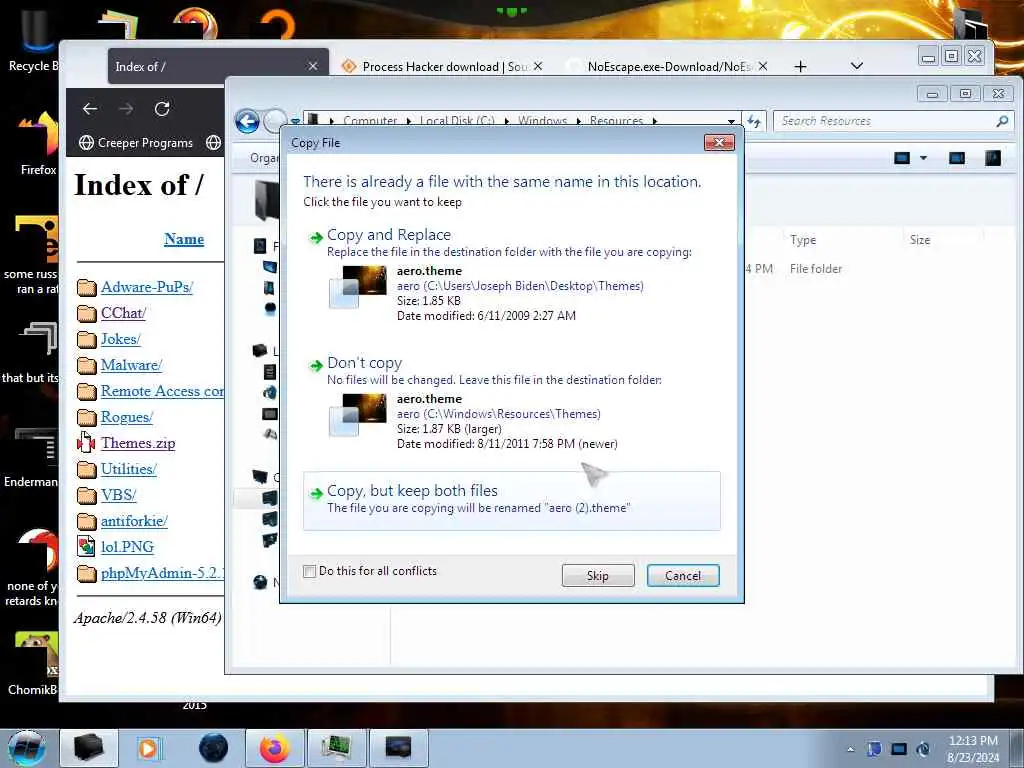Viewport: 1024px width, 768px height.
Task: Open the lol.PNG image link
Action: (x=127, y=547)
